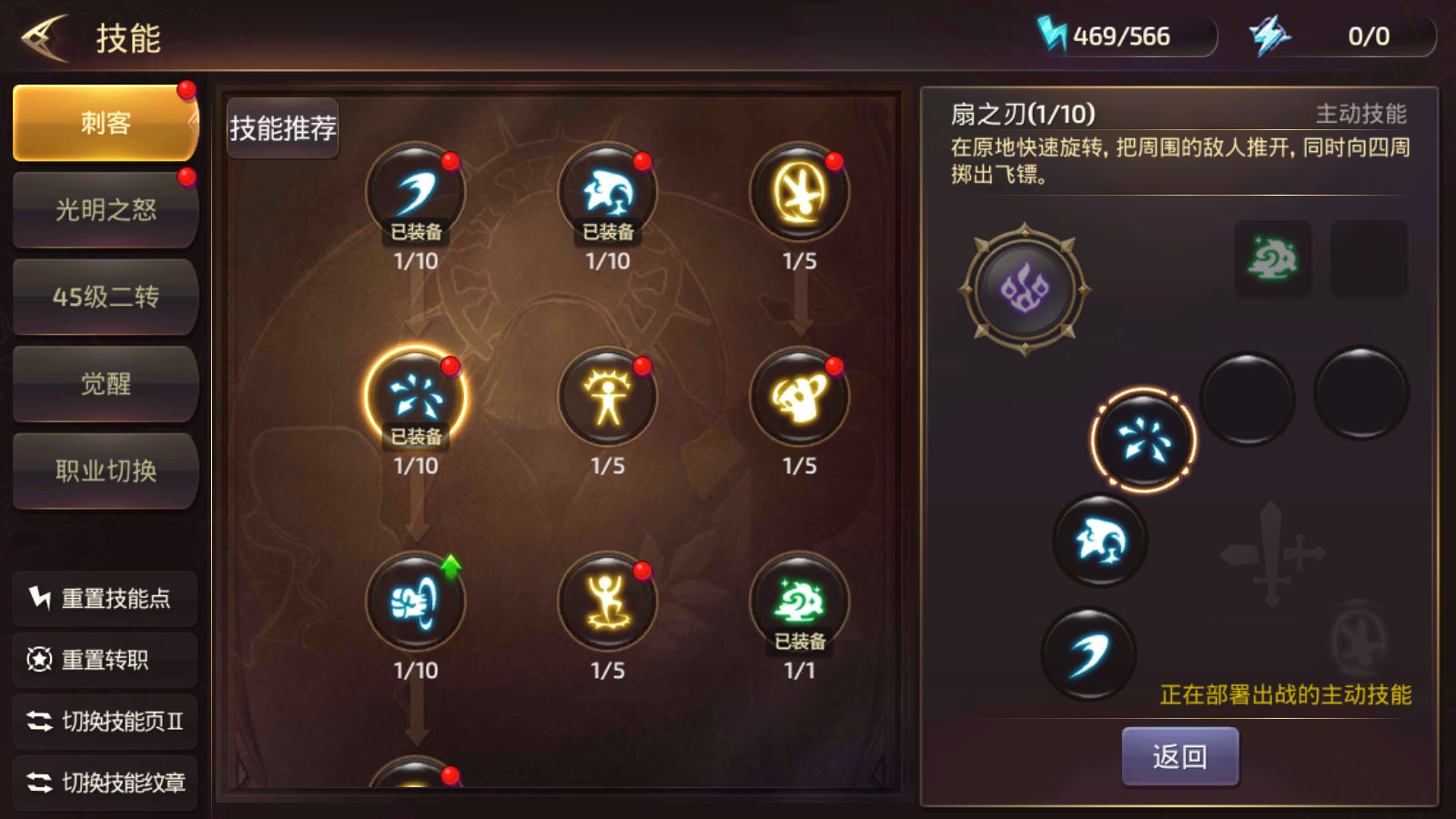Open the 刺客 class tab
This screenshot has height=819, width=1456.
coord(106,123)
